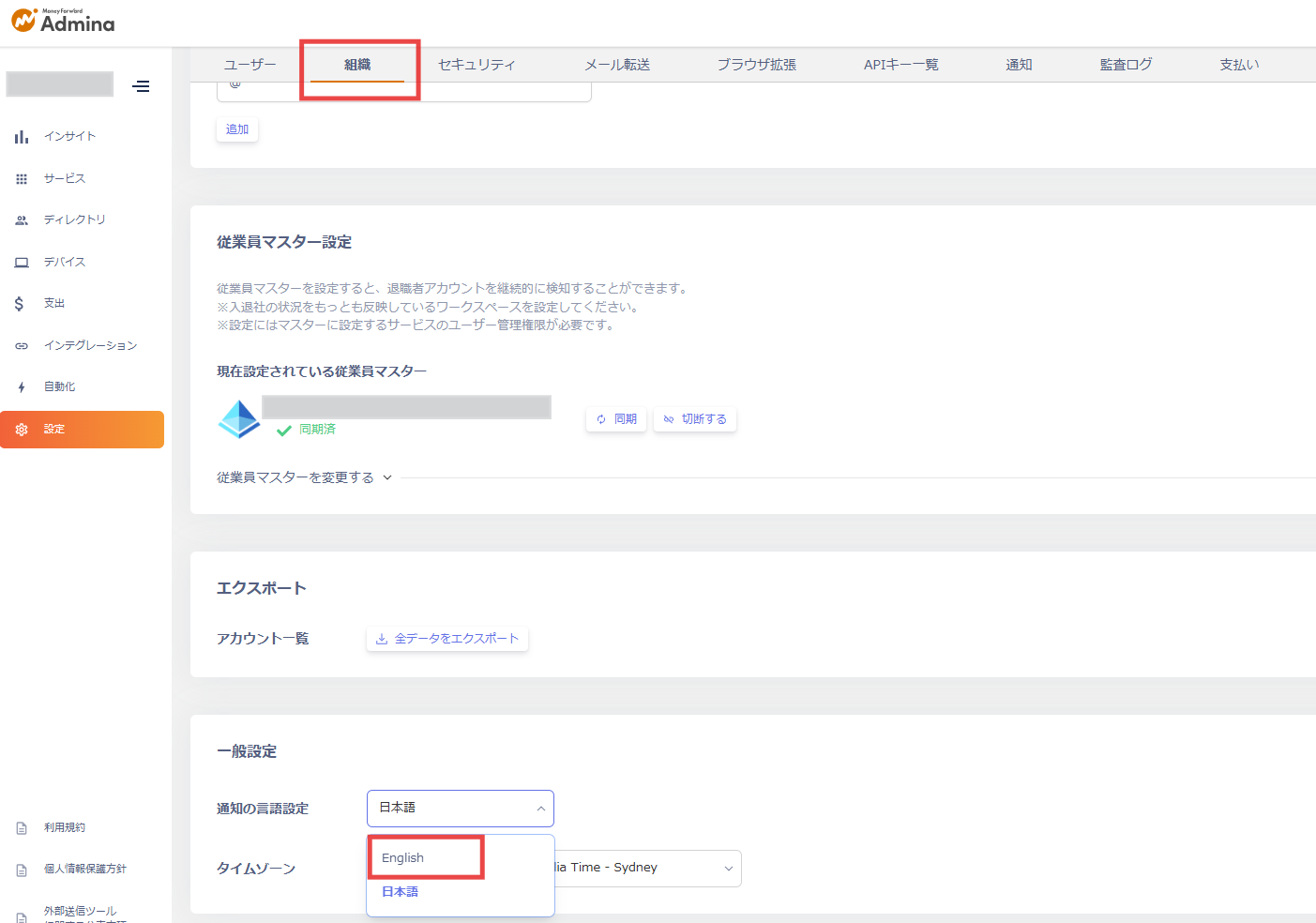This screenshot has width=1316, height=923.
Task: Open the 外部送信ツール link
Action: click(81, 911)
